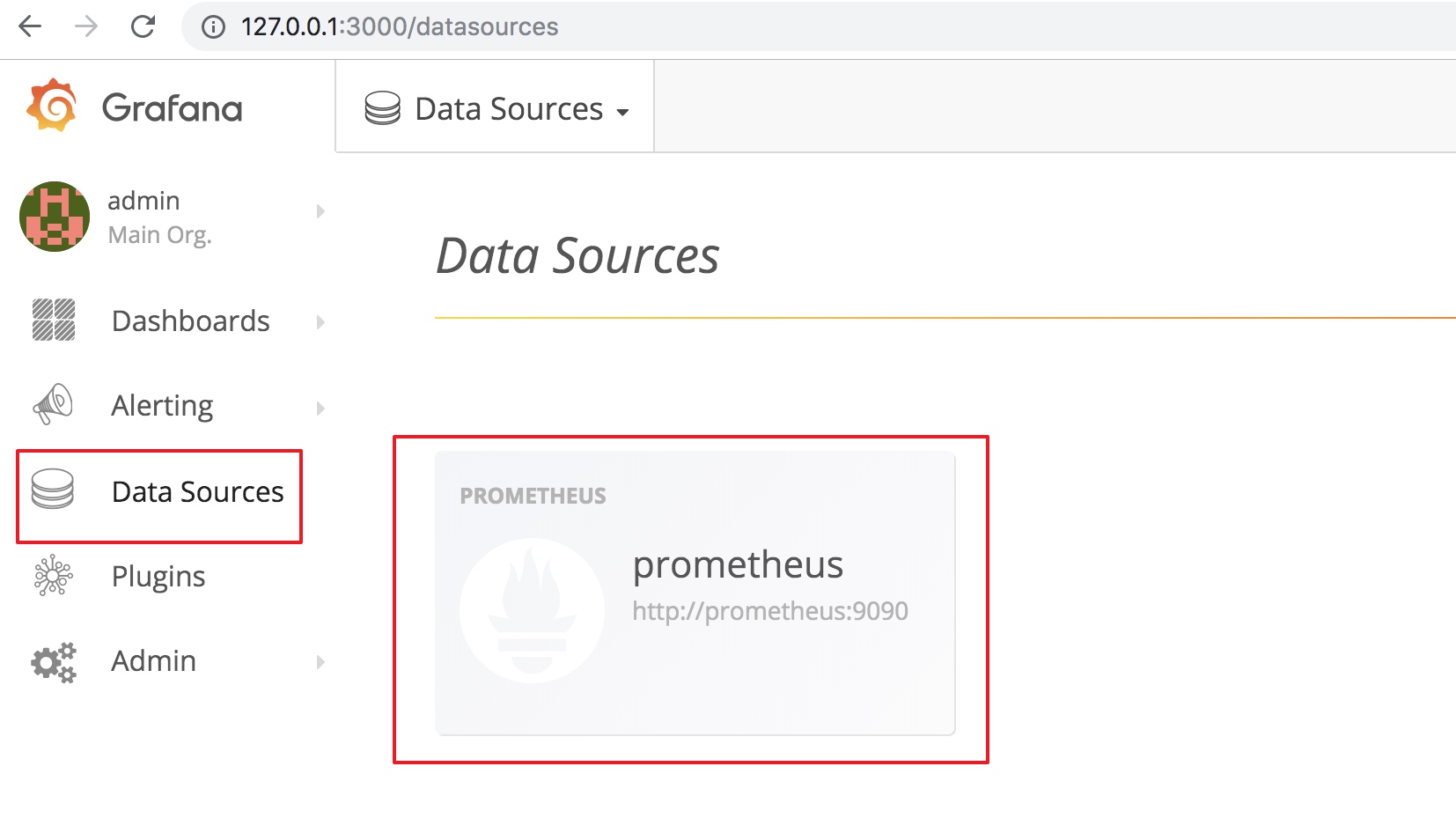Click the Prometheus flame logo on card
The image size is (1456, 840).
pos(532,610)
